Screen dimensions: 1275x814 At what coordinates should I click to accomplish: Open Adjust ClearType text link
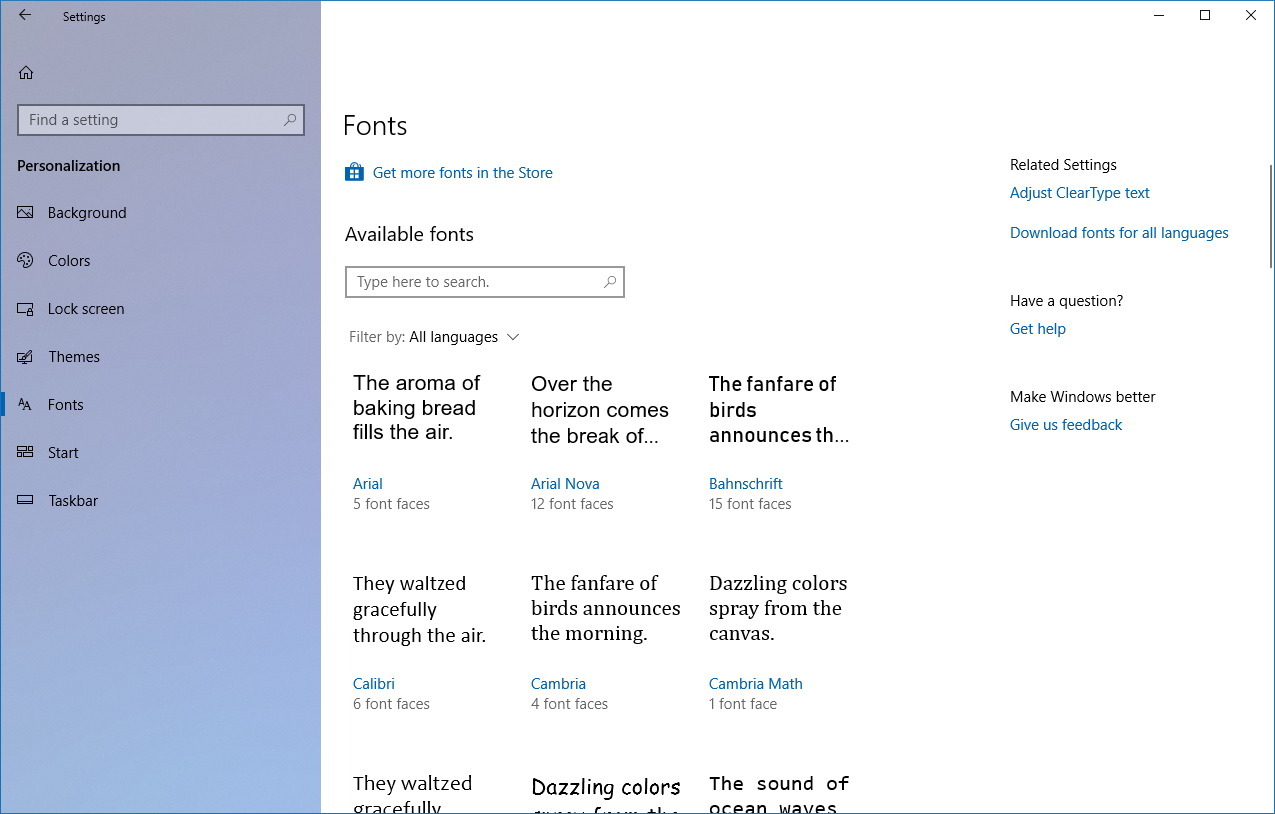coord(1080,193)
